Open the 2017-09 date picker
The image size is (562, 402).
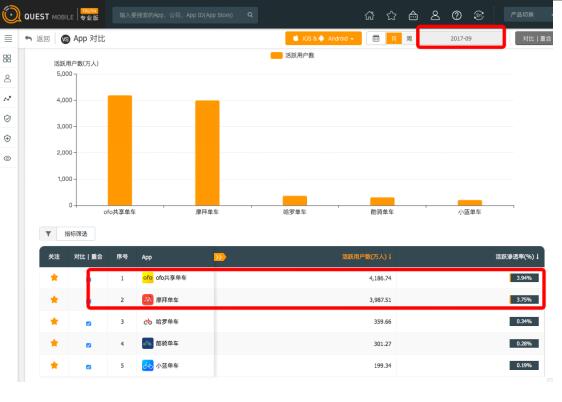click(x=461, y=38)
